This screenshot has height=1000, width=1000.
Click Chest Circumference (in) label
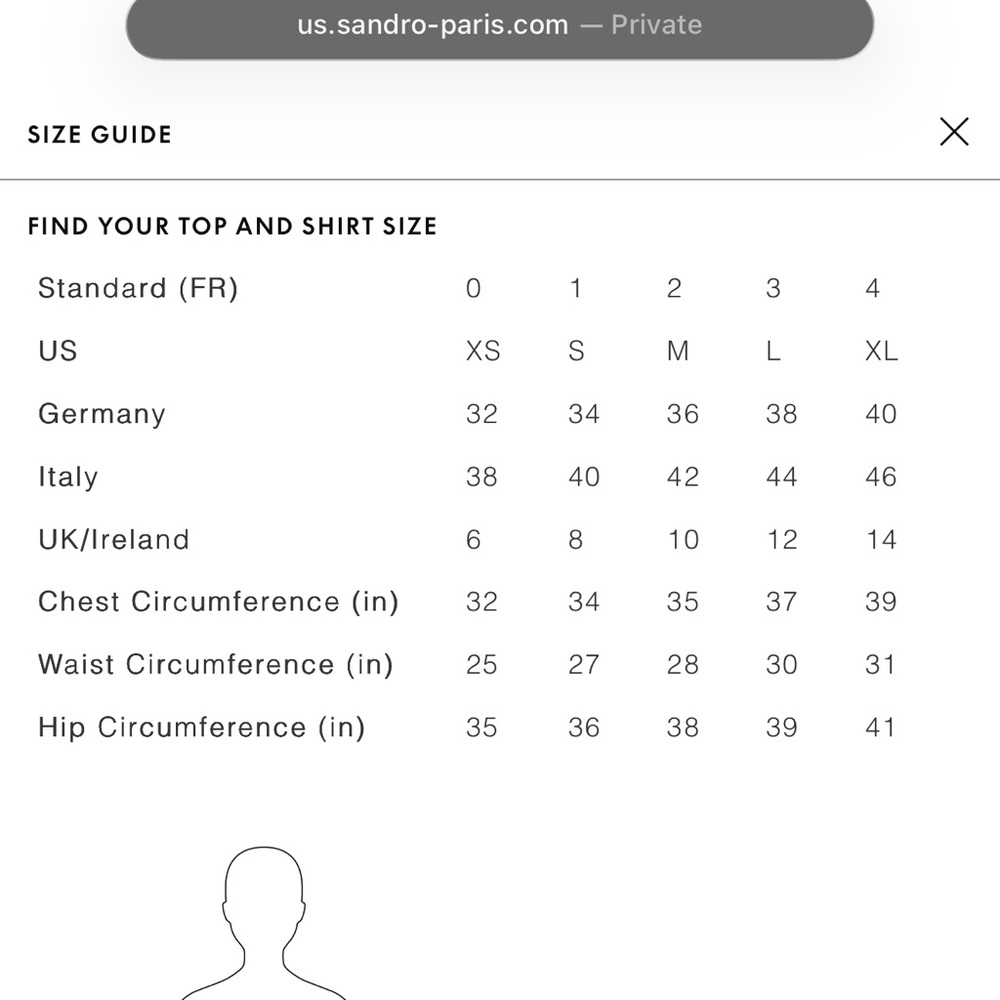click(x=218, y=601)
